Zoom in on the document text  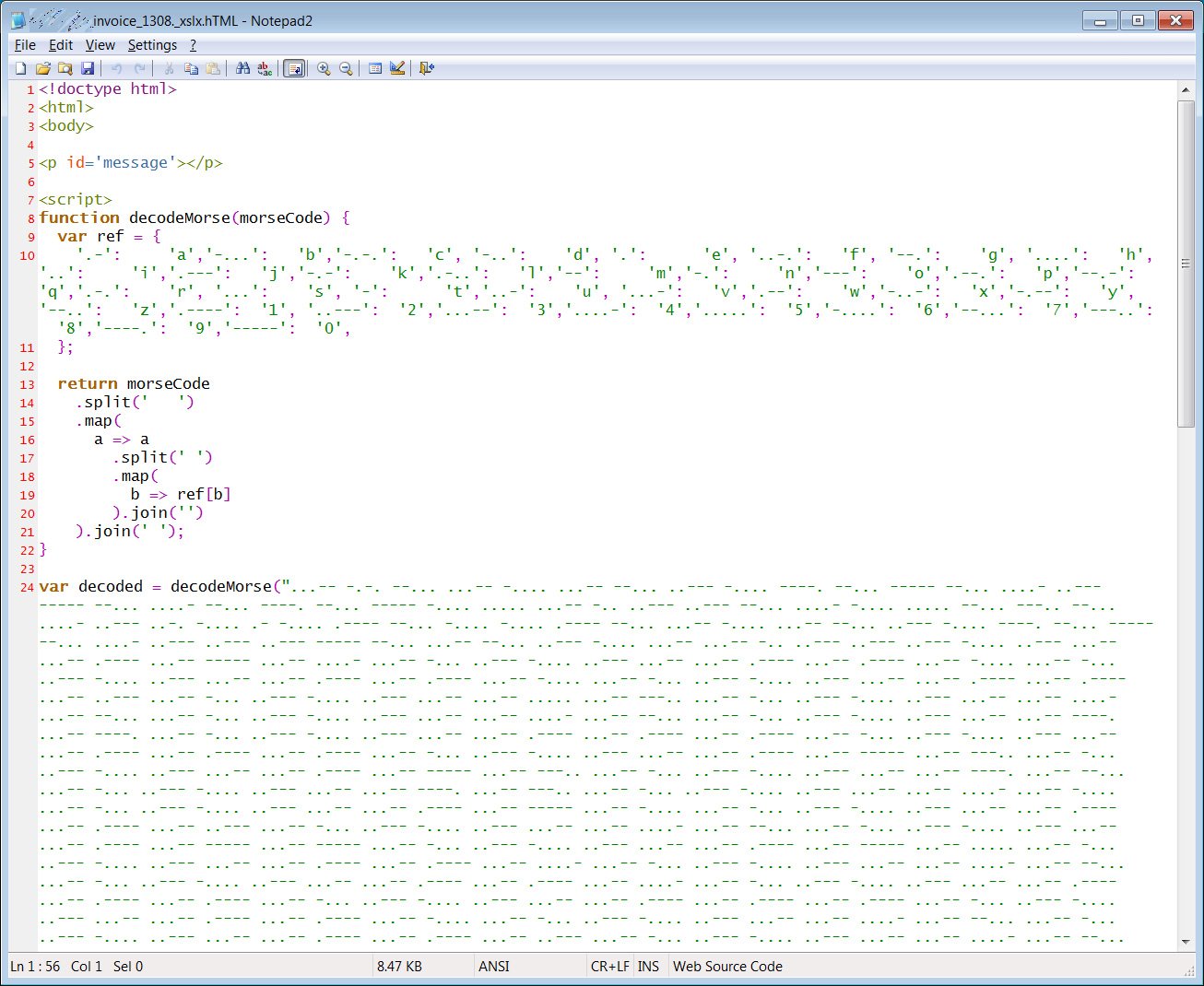pos(323,67)
